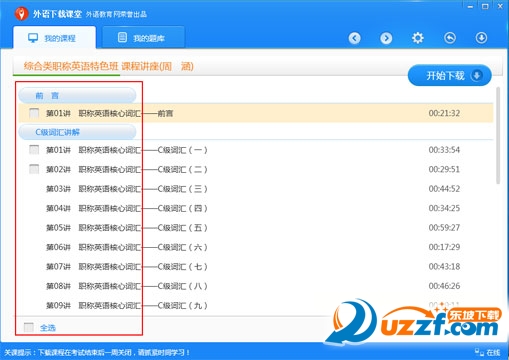Tick checkbox for C级词汇（二）lesson
509x360 pixels.
pos(34,169)
